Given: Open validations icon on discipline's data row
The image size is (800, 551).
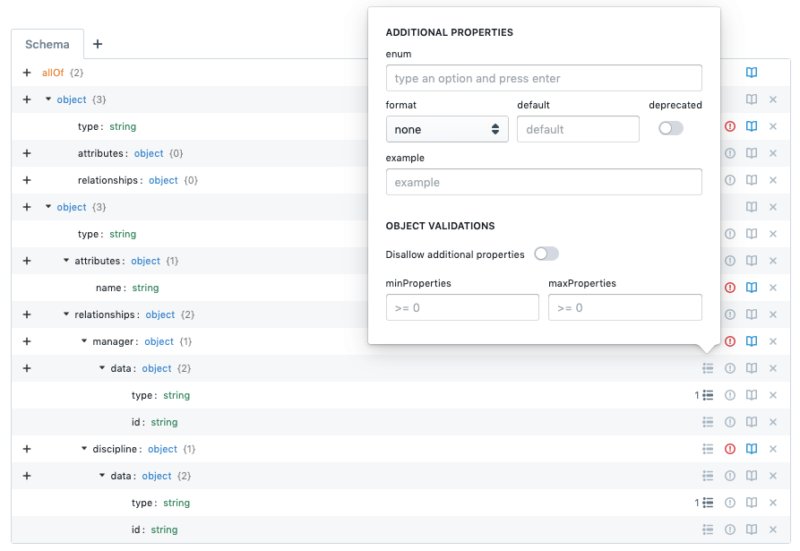Looking at the screenshot, I should 708,476.
